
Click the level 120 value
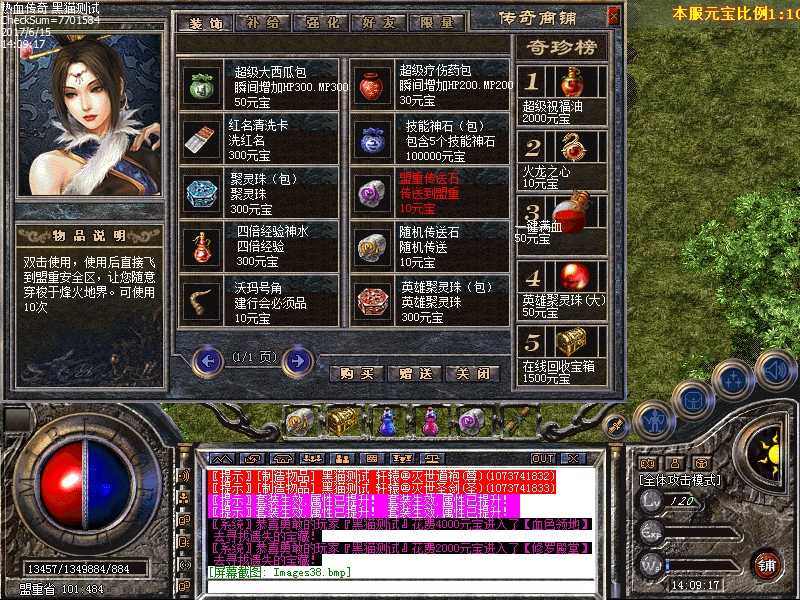(x=681, y=502)
